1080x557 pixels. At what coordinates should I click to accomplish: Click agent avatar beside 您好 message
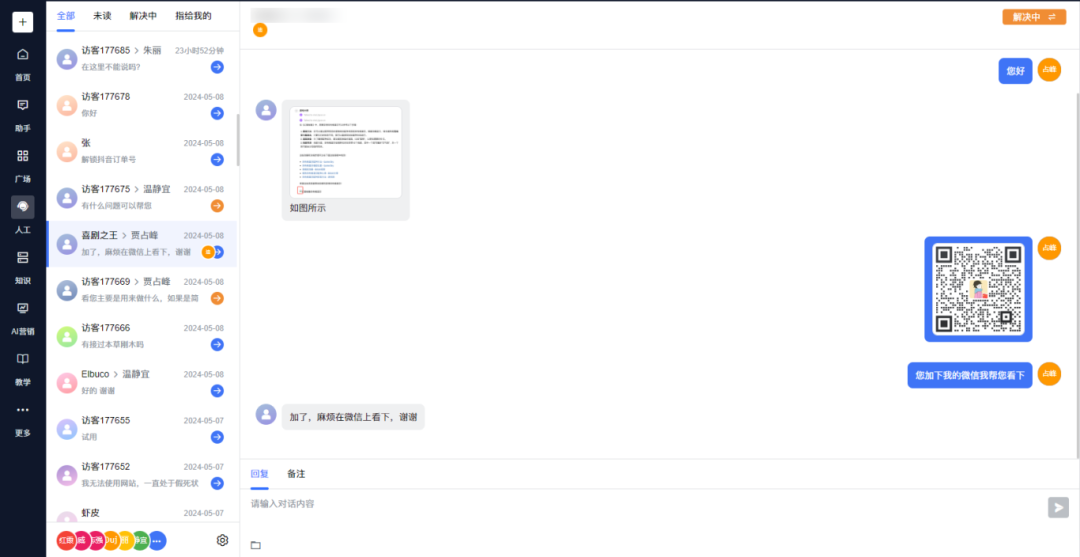[1049, 70]
